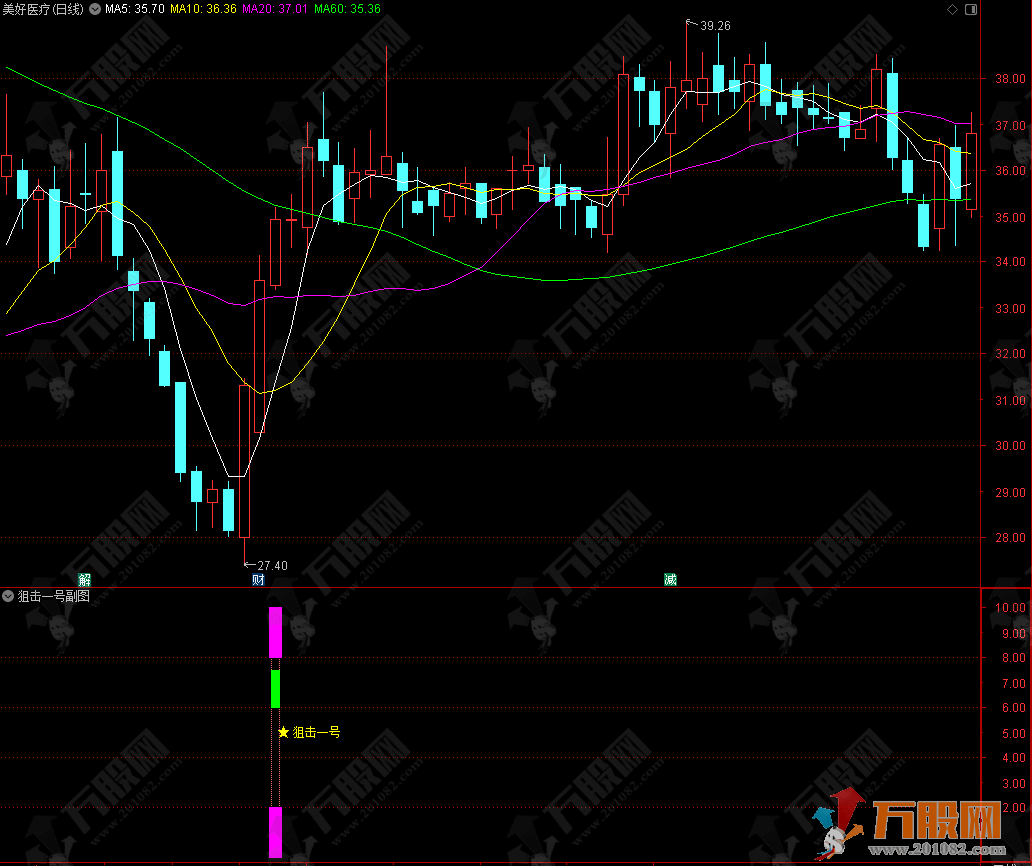This screenshot has width=1032, height=866.
Task: Click the 27.40 low price annotation
Action: point(272,566)
